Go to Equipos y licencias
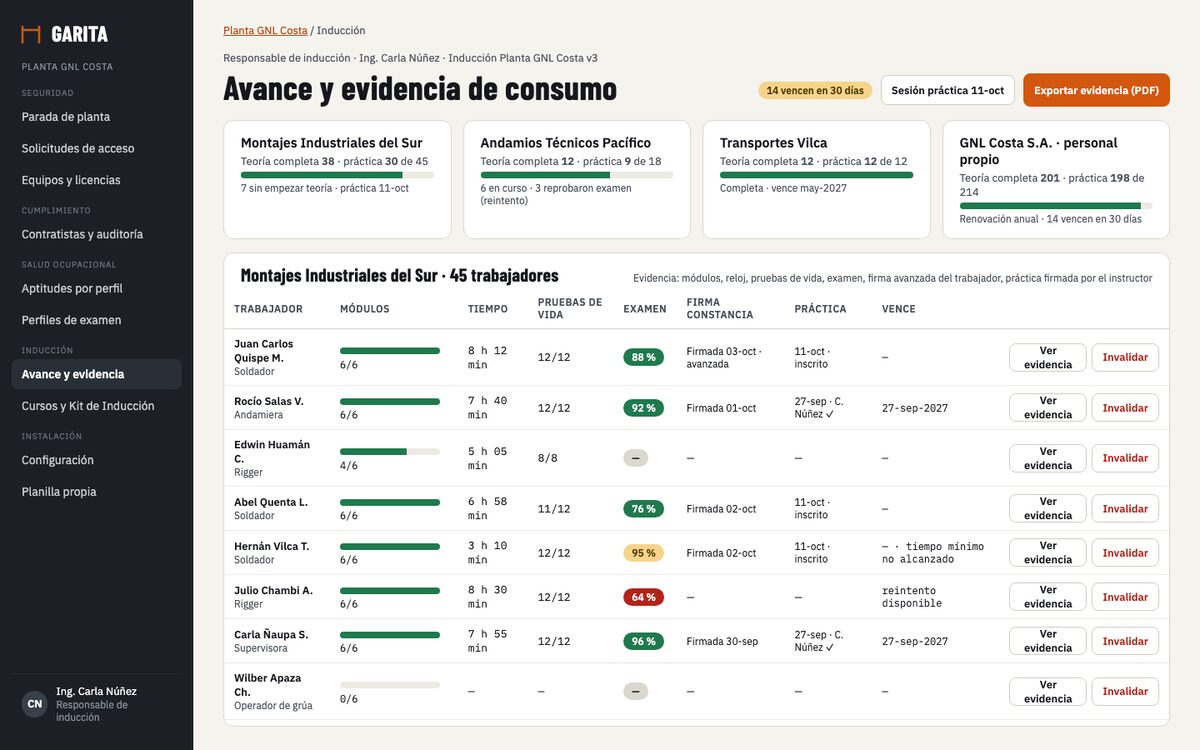Screen dimensions: 1200x750 (96, 181)
